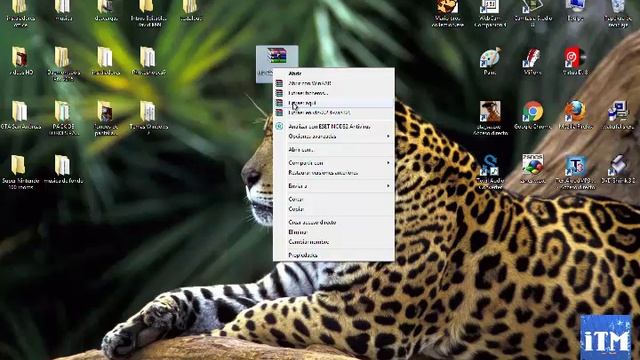Open the 'GTA San Andreas' folder

[x=20, y=111]
